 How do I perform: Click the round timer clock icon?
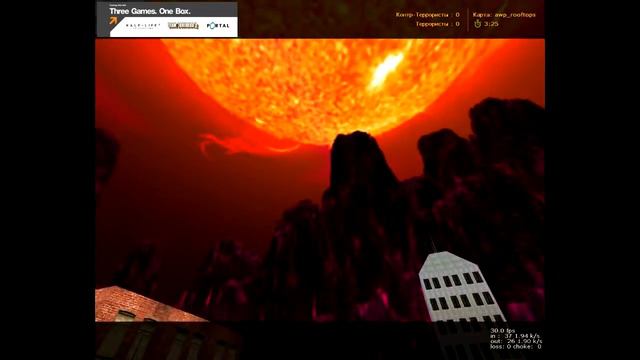point(477,24)
